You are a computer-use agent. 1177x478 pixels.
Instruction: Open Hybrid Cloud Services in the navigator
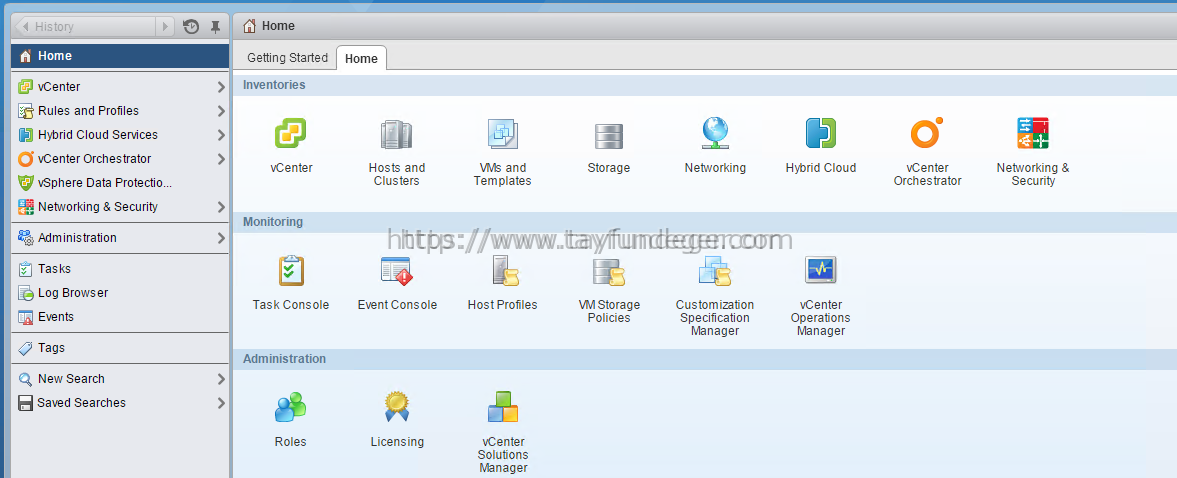(120, 135)
